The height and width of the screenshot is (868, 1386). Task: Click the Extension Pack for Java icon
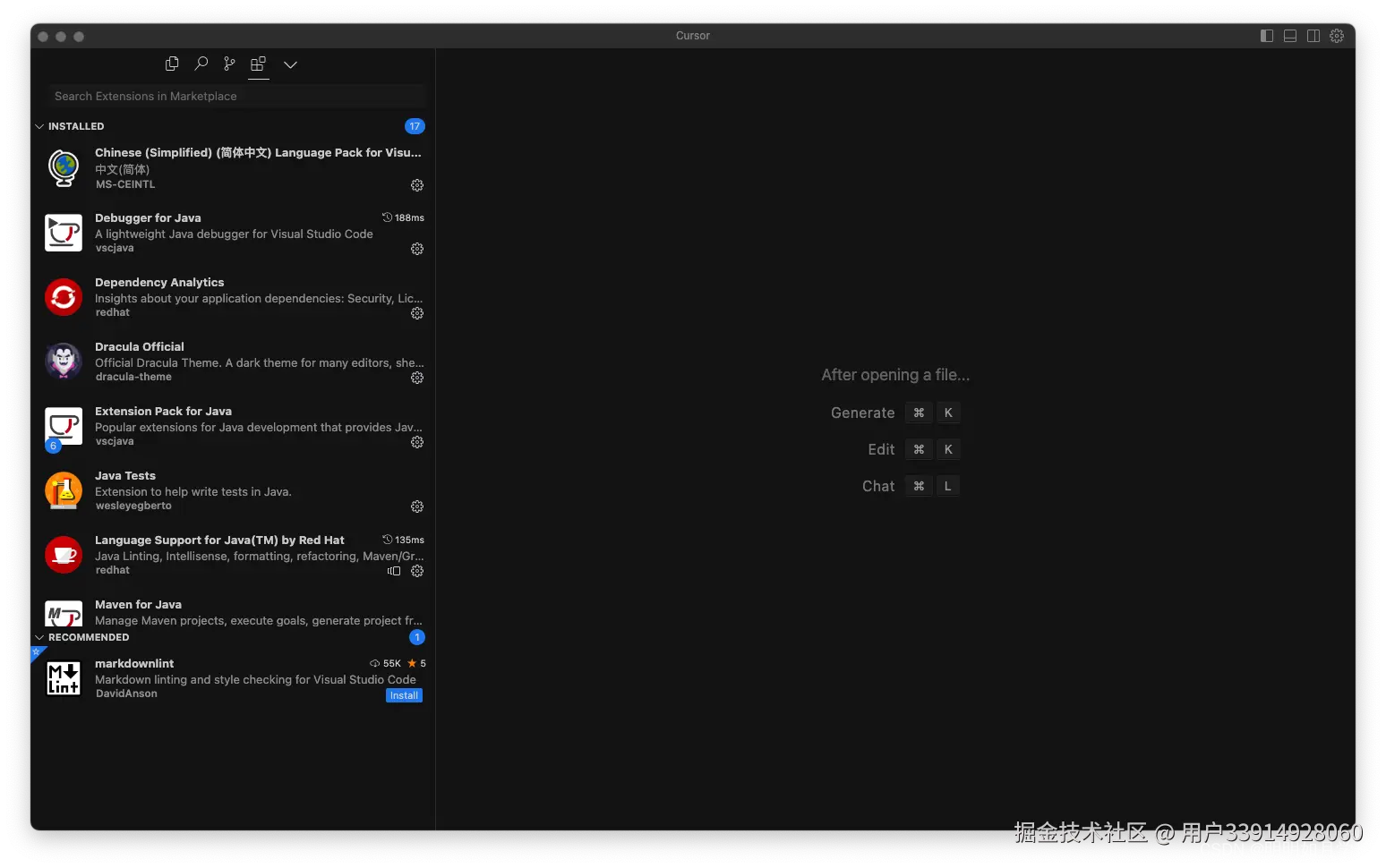[64, 426]
